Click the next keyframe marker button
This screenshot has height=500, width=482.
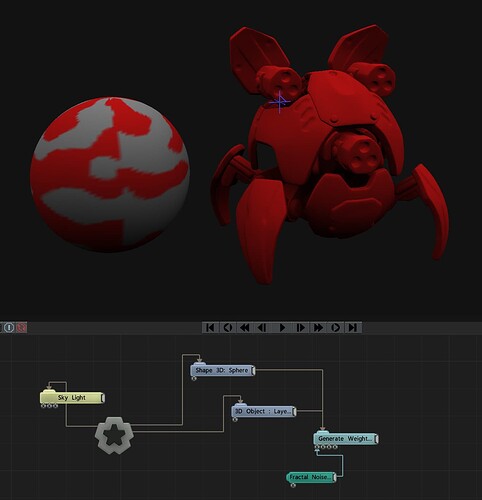(336, 328)
